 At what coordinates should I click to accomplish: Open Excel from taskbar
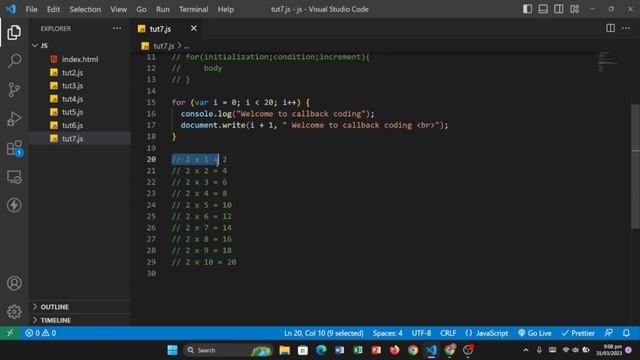pos(358,350)
